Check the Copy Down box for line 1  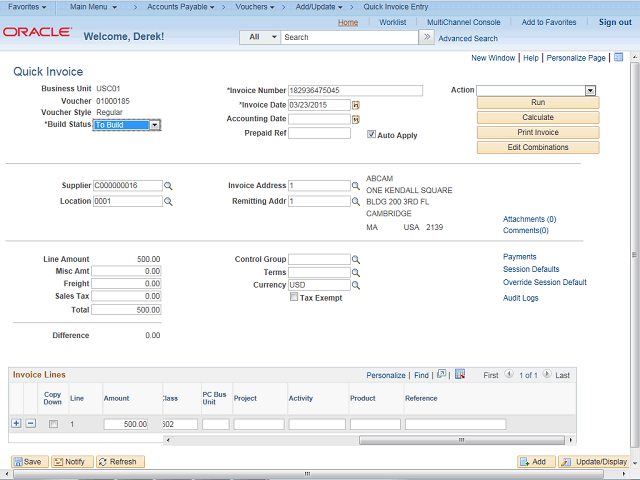(53, 424)
